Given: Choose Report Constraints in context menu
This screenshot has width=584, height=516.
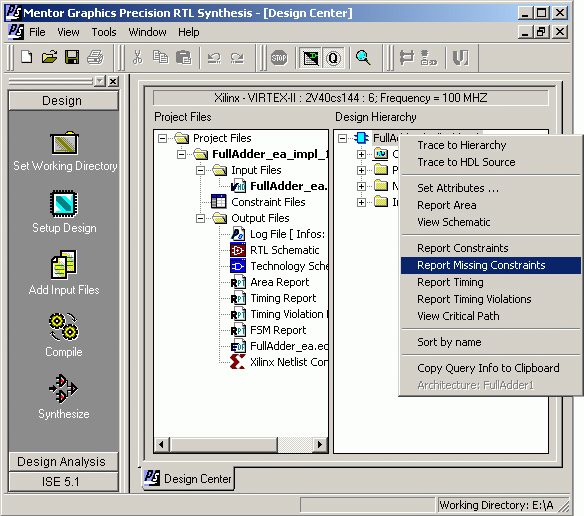Looking at the screenshot, I should pyautogui.click(x=491, y=248).
